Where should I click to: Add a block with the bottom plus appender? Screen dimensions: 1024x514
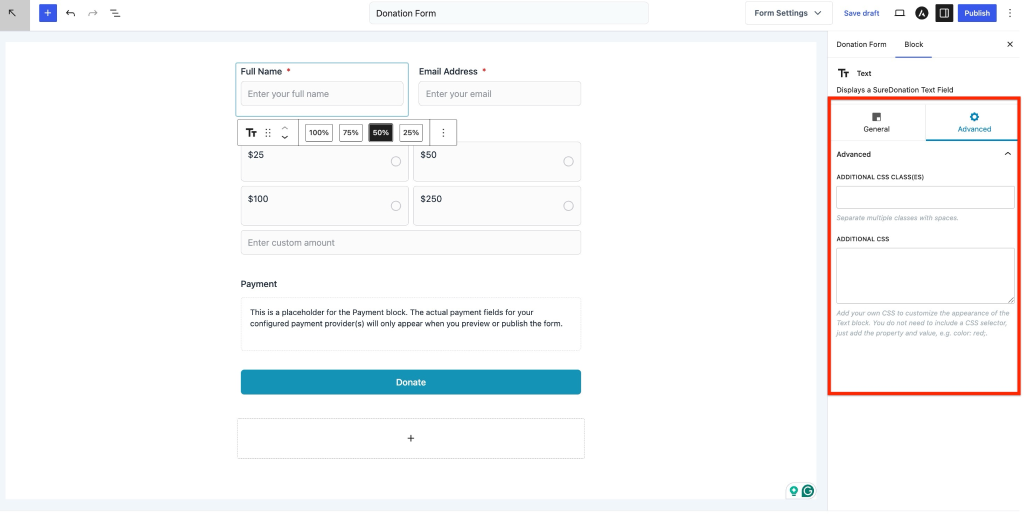411,438
